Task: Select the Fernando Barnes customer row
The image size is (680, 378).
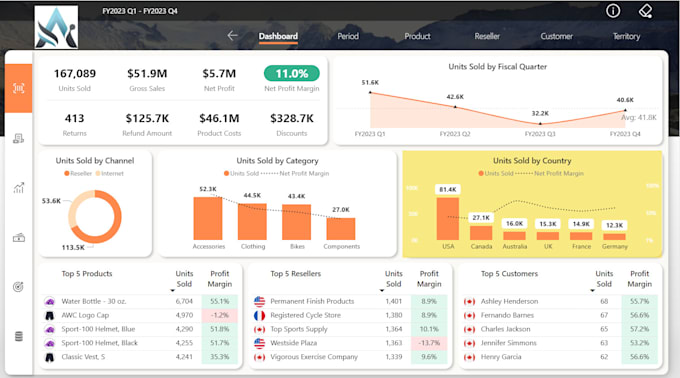Action: (x=560, y=315)
